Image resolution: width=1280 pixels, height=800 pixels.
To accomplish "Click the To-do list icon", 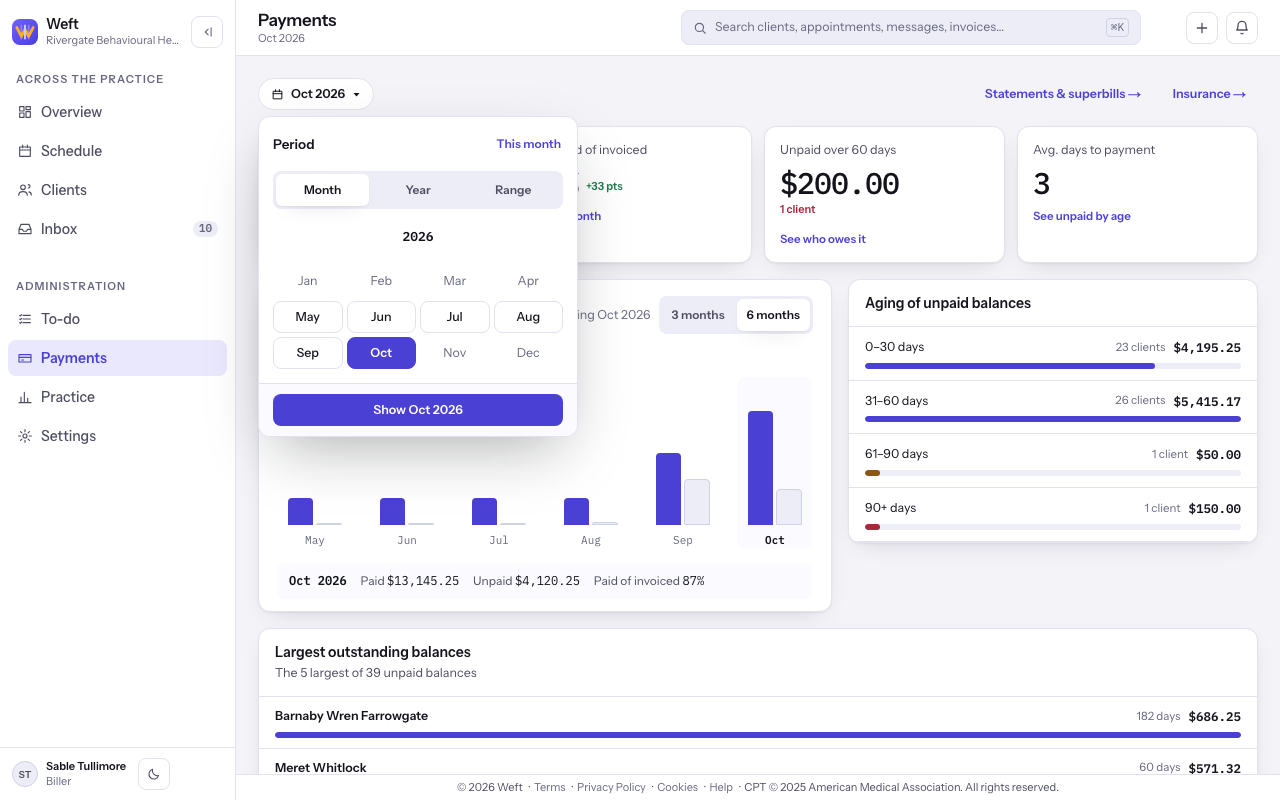I will 25,319.
